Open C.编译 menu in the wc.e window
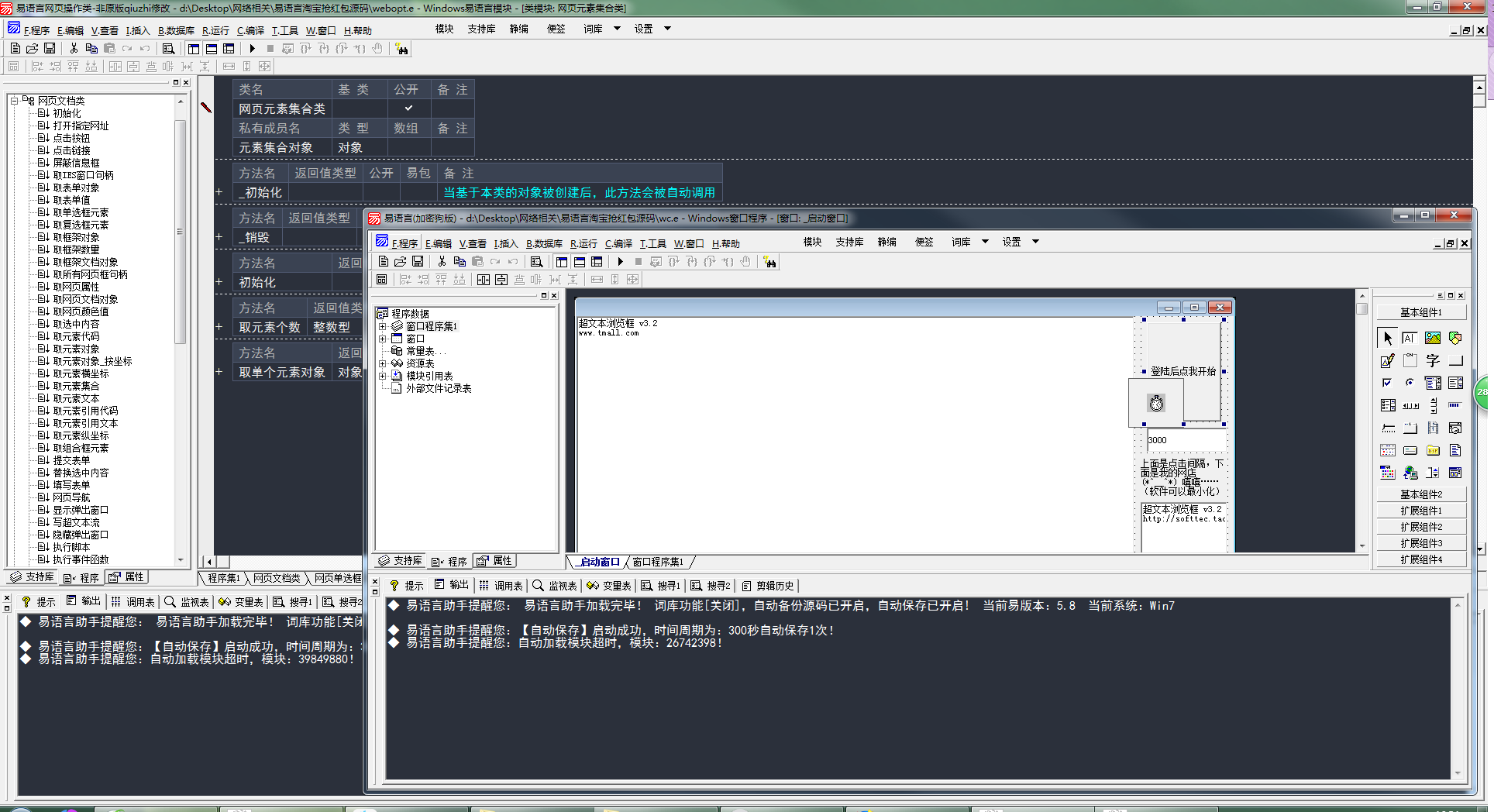The width and height of the screenshot is (1494, 812). (618, 243)
